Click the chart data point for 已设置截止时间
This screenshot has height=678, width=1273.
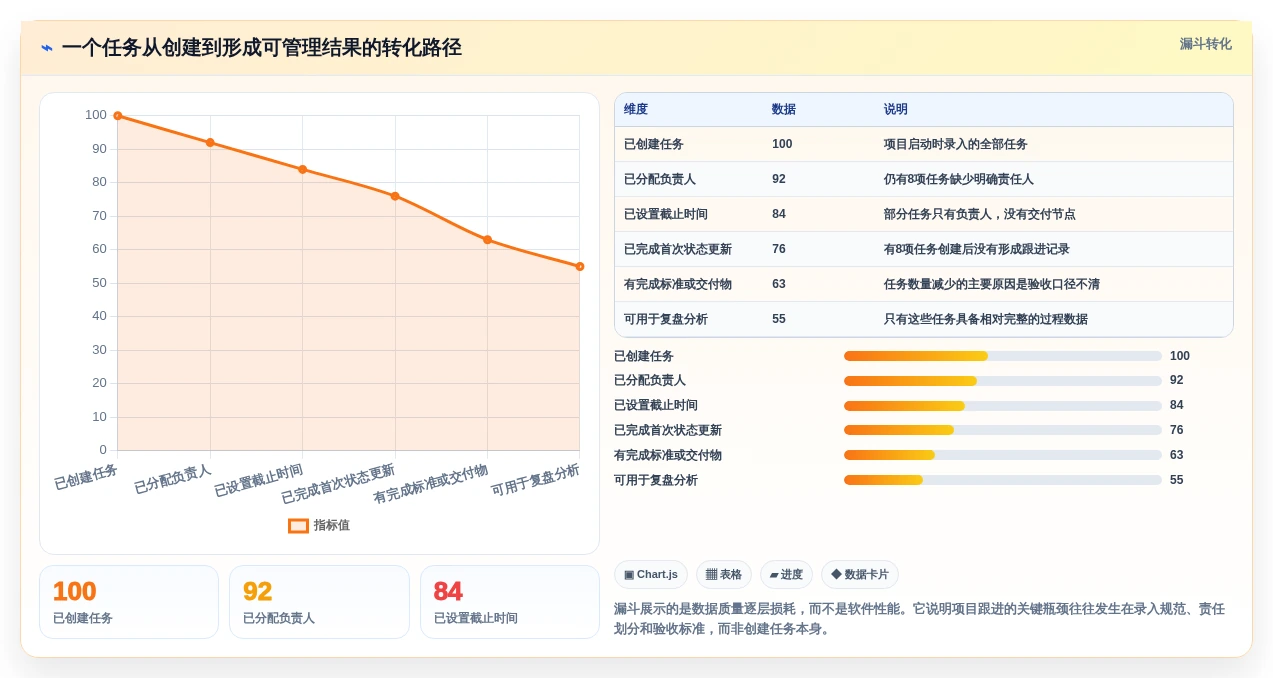pos(303,169)
